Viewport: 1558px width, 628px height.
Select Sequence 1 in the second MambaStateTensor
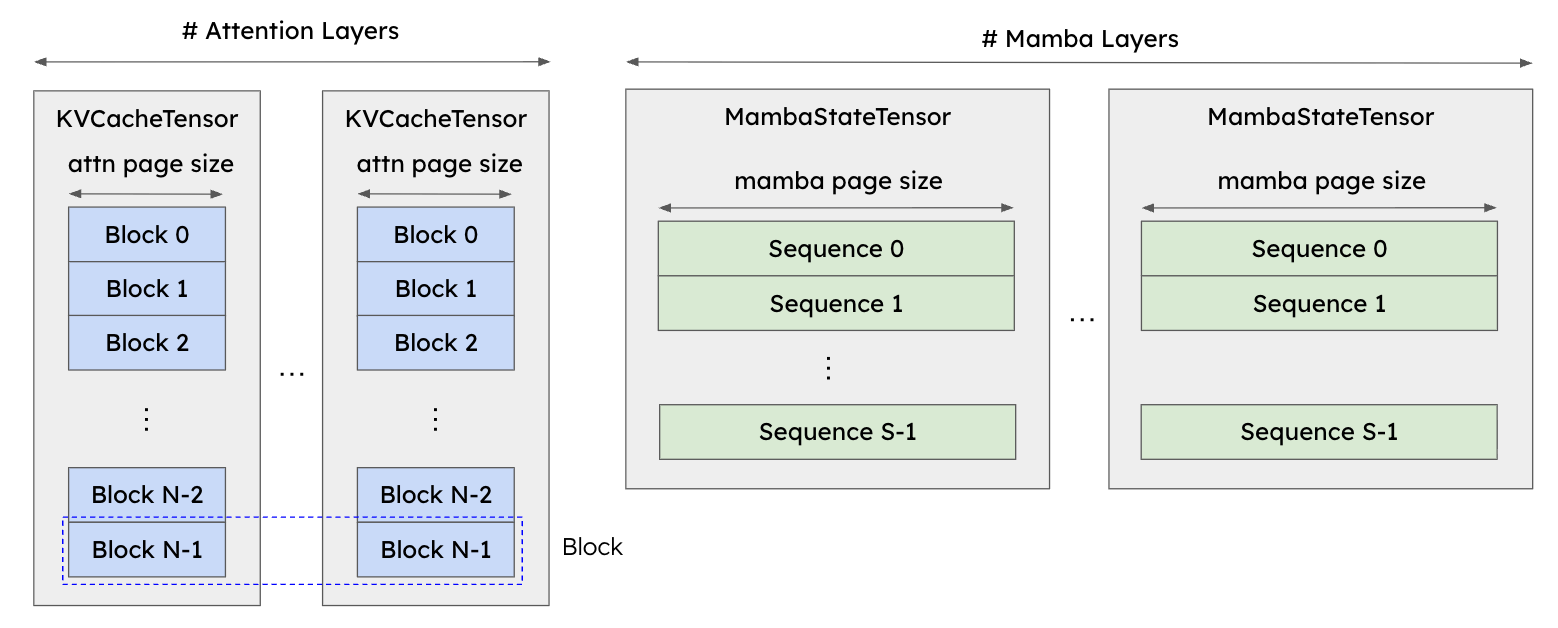point(1319,304)
